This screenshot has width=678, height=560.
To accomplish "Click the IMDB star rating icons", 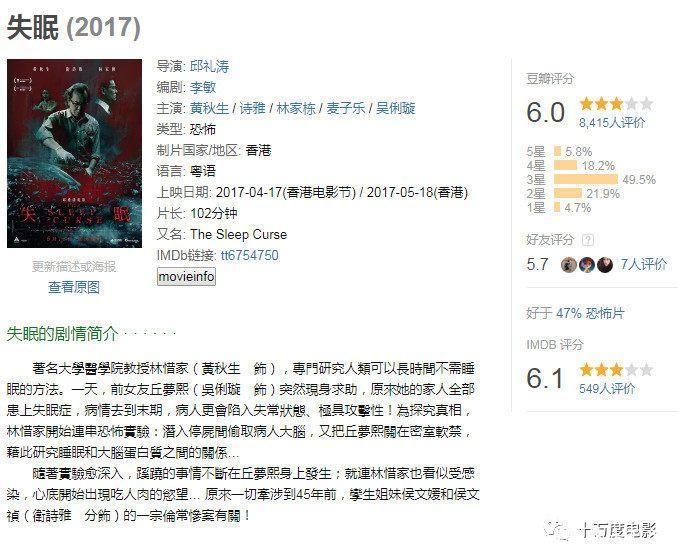I will click(x=616, y=370).
